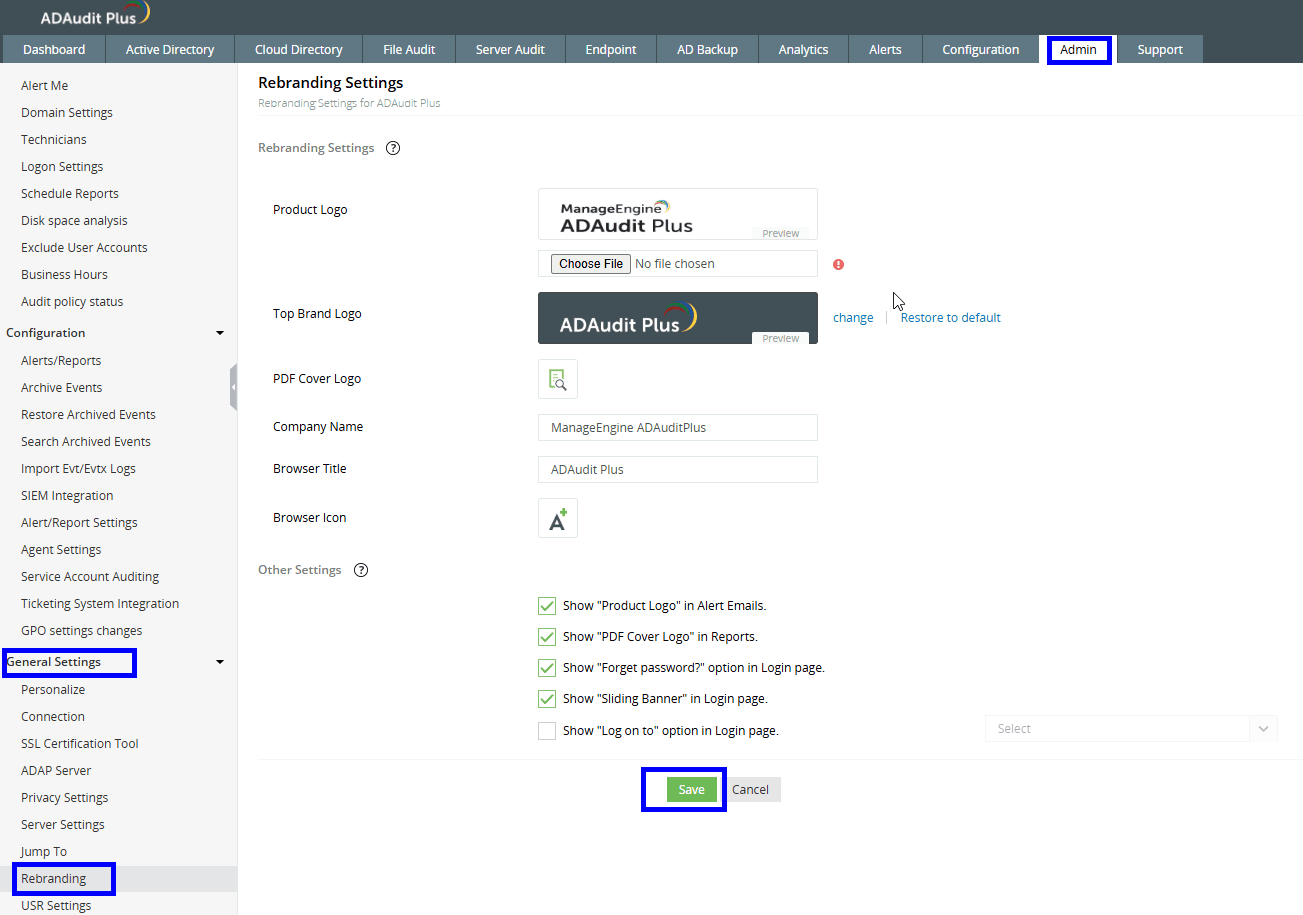Open help icon beside Rebranding Settings heading

[393, 148]
